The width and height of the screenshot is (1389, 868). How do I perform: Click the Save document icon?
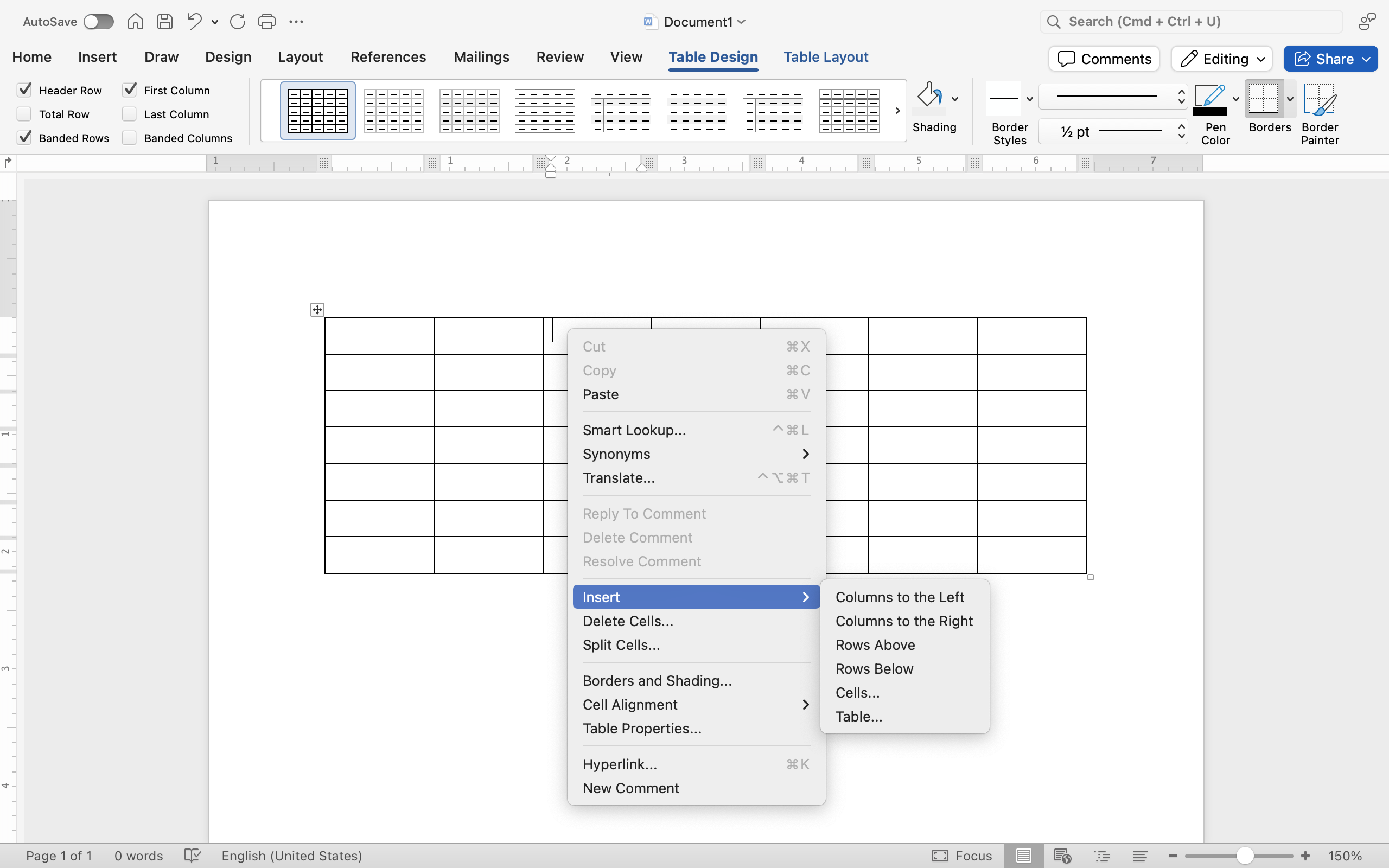pos(165,22)
